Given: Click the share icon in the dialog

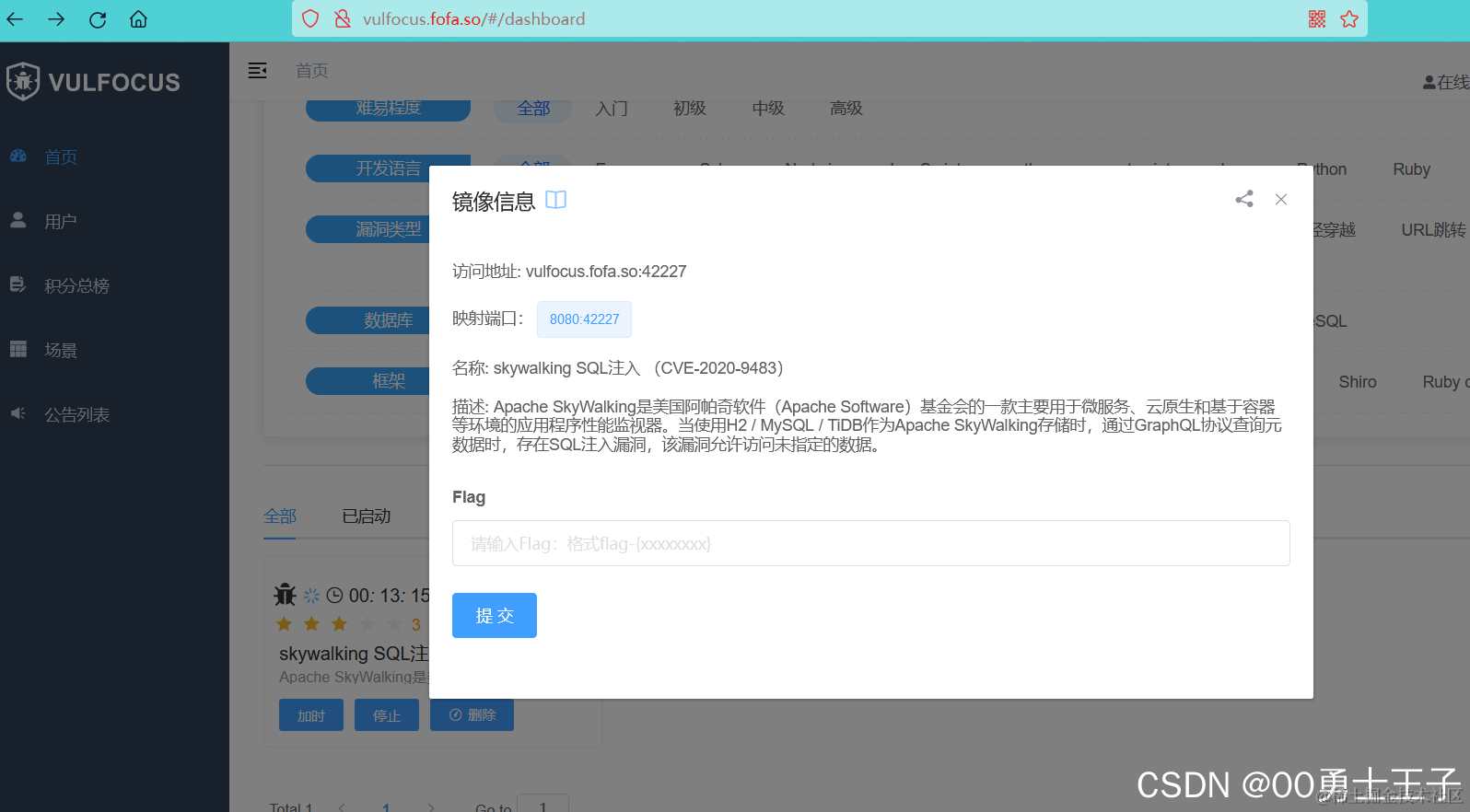Looking at the screenshot, I should click(1244, 199).
